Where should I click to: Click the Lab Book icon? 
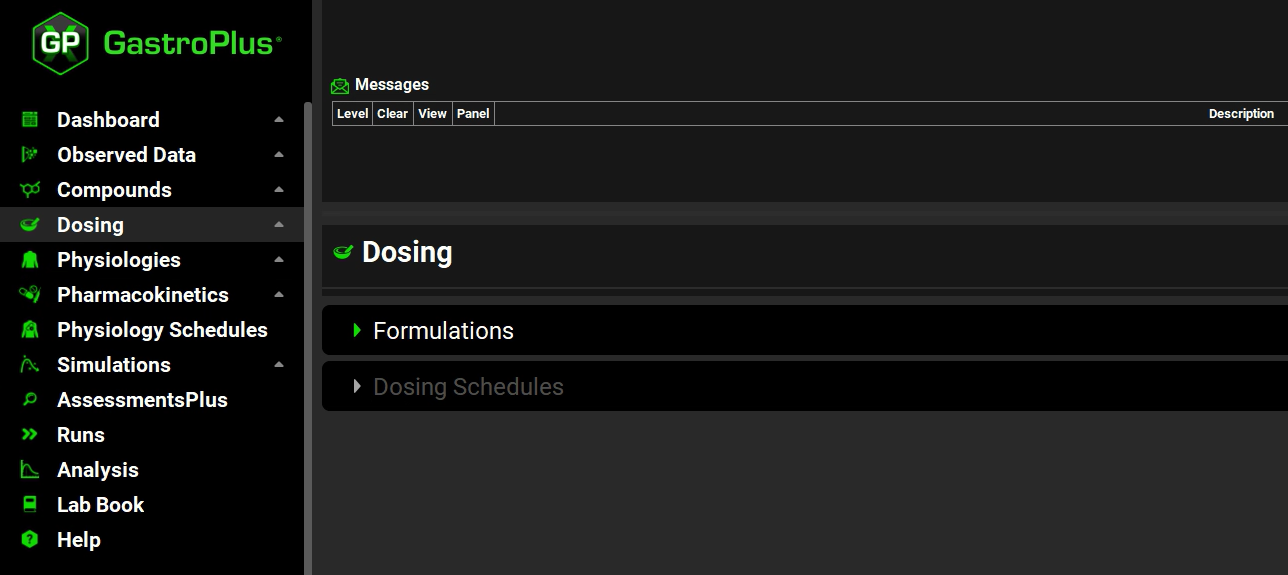tap(30, 505)
